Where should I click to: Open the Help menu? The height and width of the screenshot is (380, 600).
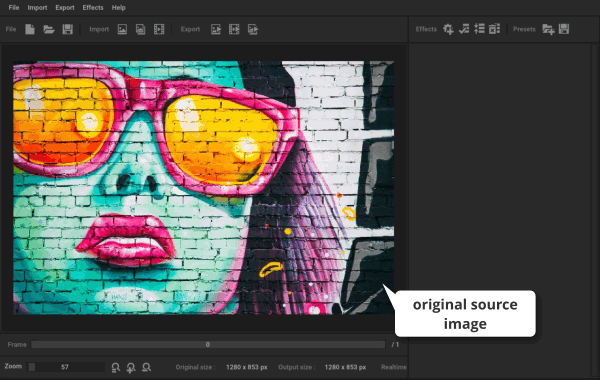(x=119, y=8)
